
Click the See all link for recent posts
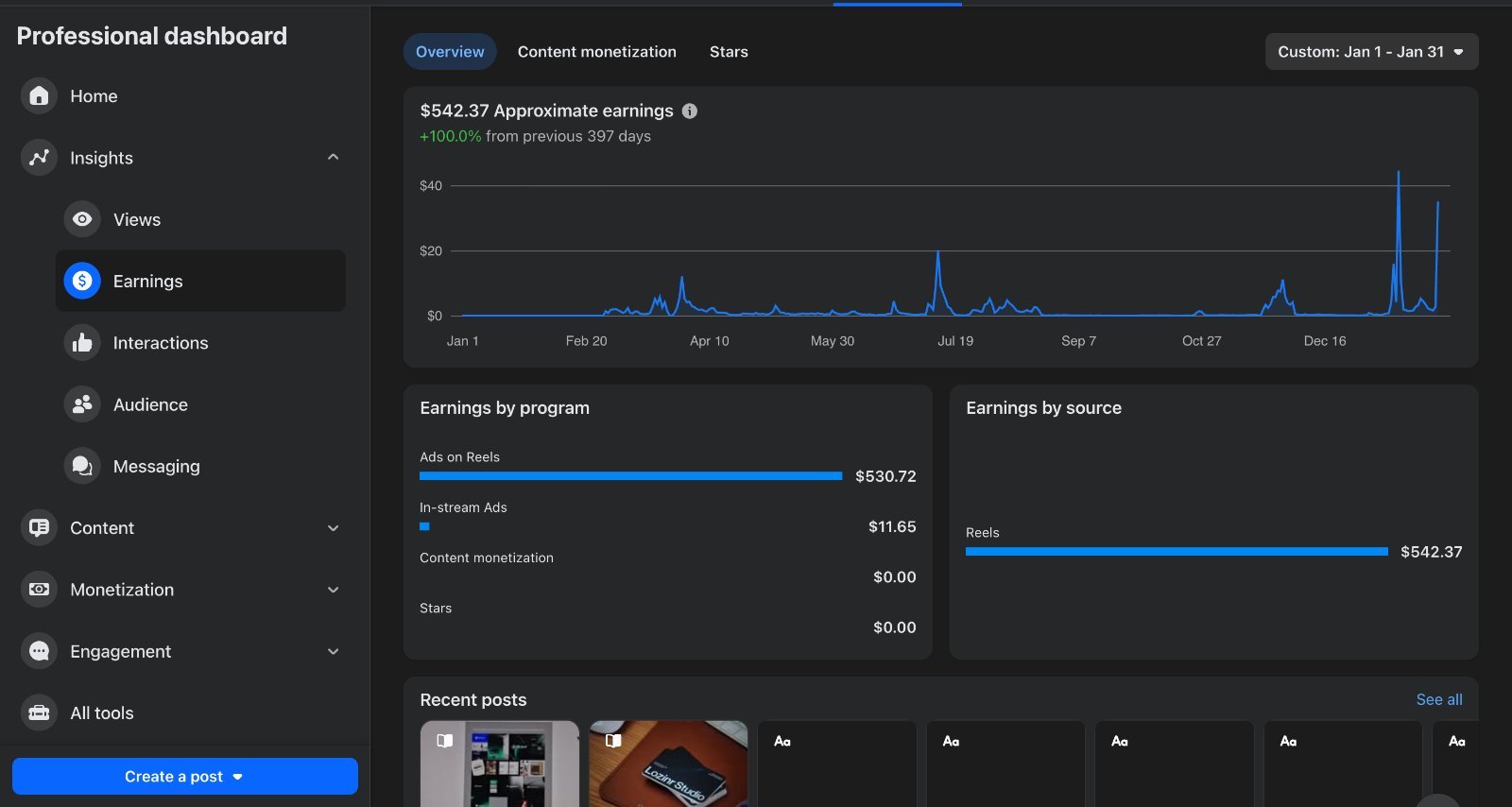click(1439, 699)
